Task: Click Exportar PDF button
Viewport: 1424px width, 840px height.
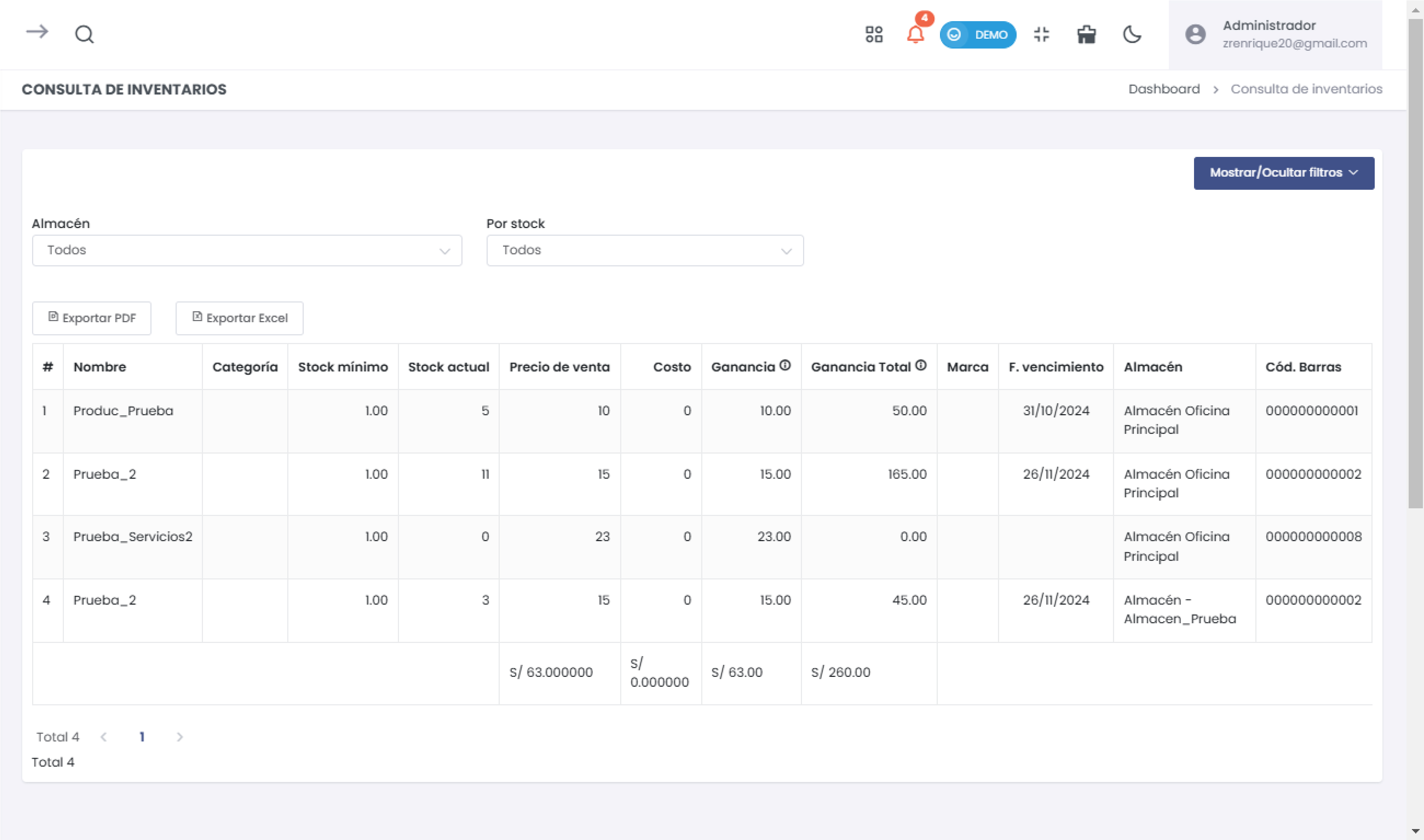Action: click(92, 318)
